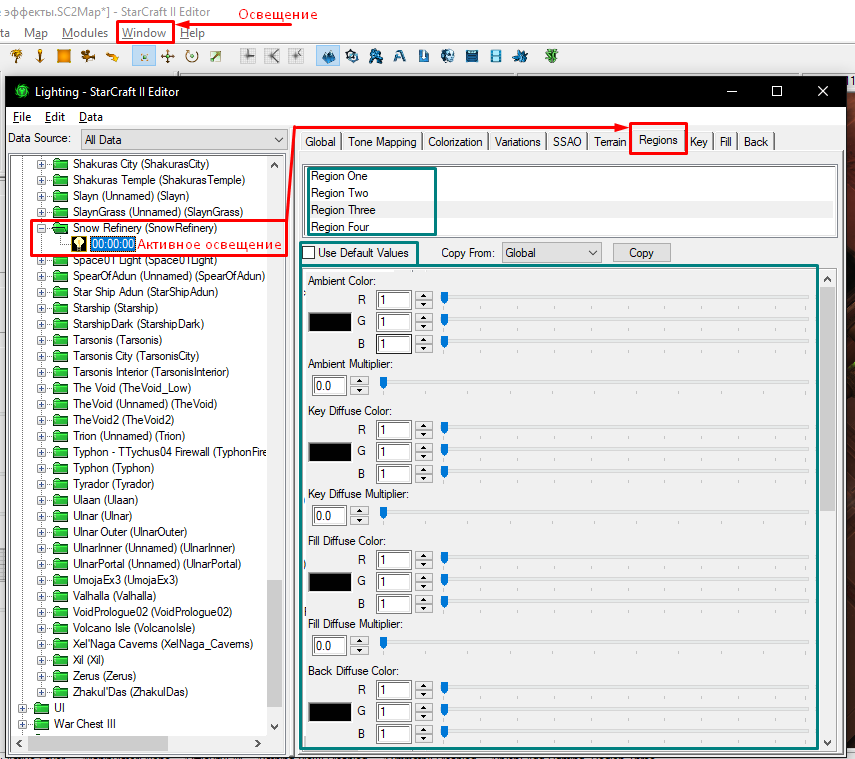This screenshot has height=759, width=855.
Task: Open the Import module document arrow icon
Action: coord(424,56)
